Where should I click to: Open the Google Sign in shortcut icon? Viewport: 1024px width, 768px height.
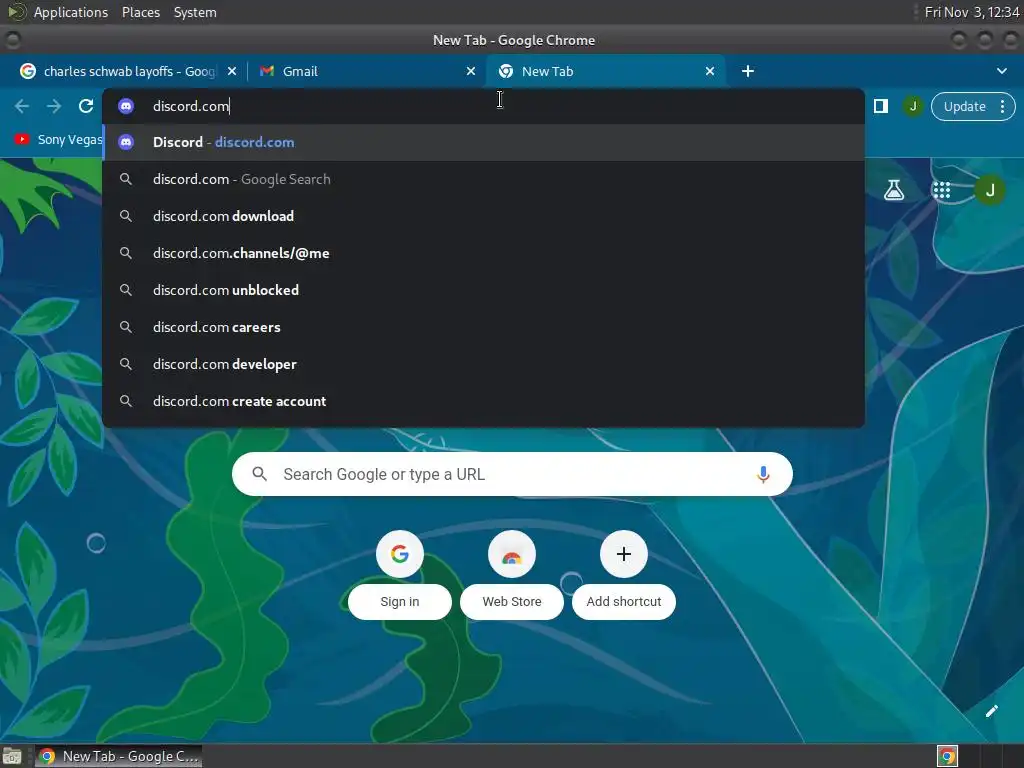click(400, 554)
